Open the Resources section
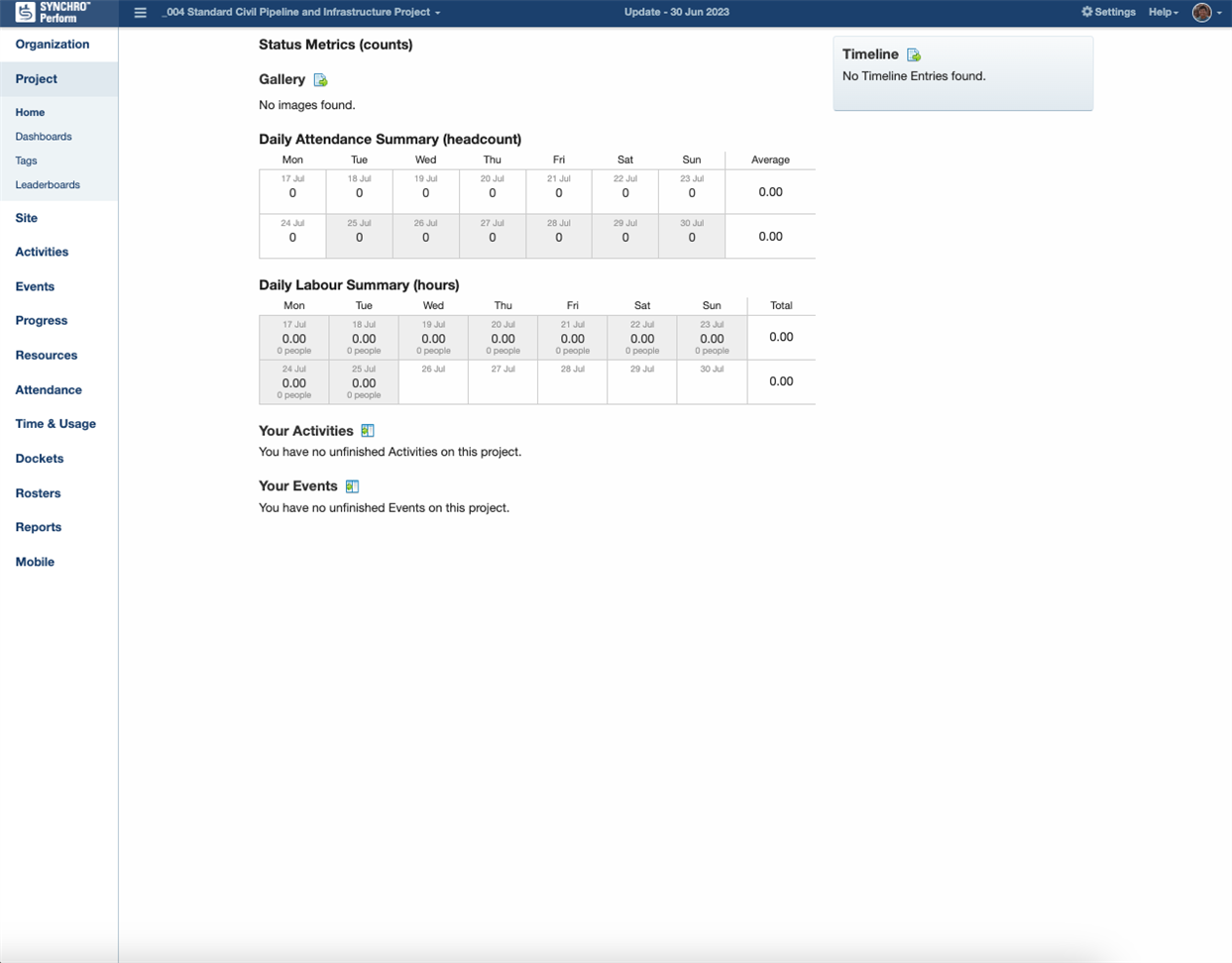Image resolution: width=1232 pixels, height=963 pixels. [47, 355]
